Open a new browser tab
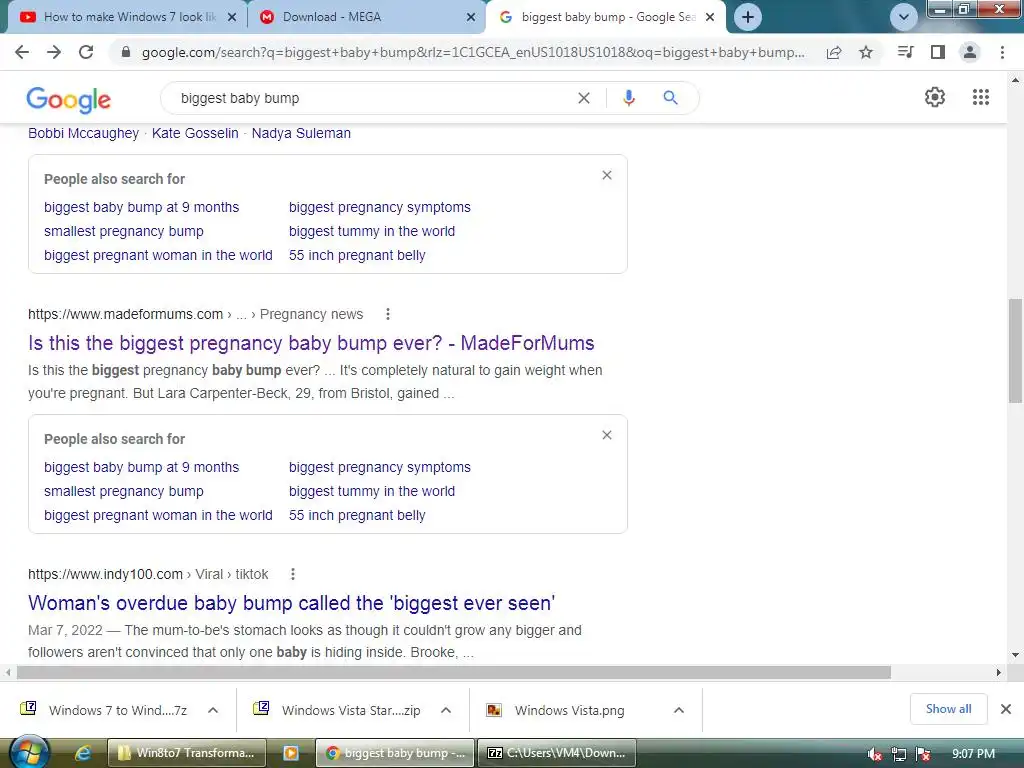 point(748,17)
